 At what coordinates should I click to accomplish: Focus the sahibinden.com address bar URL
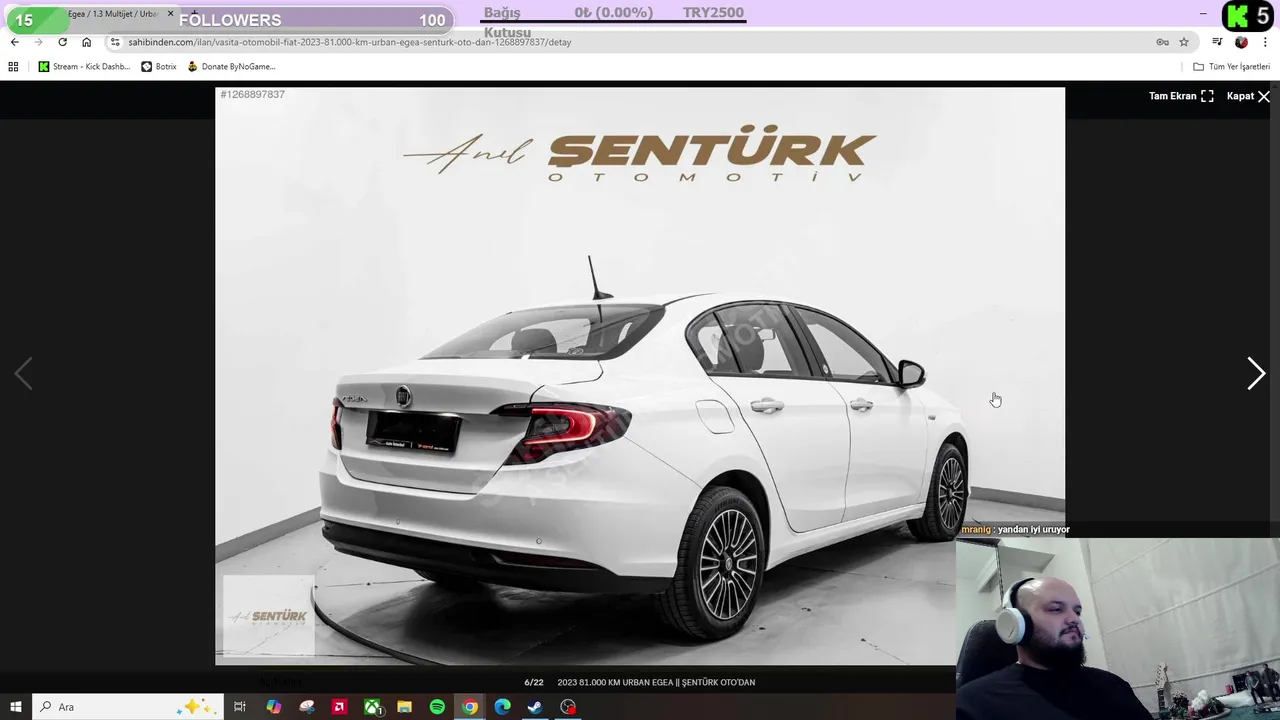pyautogui.click(x=349, y=42)
